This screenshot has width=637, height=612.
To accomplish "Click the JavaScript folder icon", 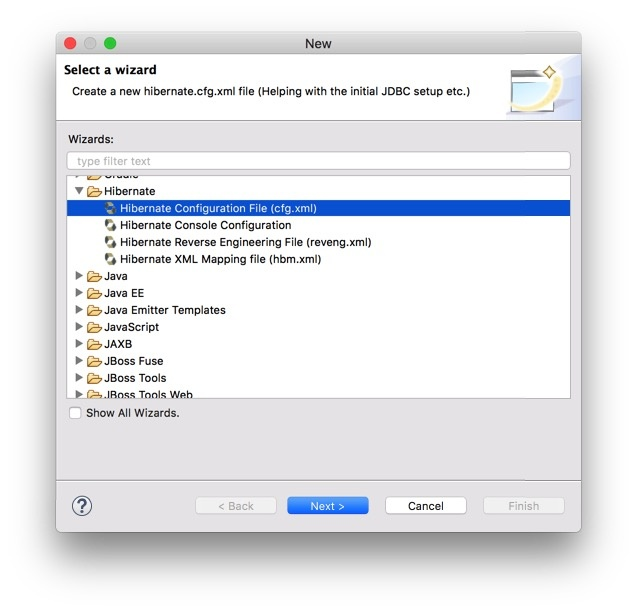I will coord(94,327).
